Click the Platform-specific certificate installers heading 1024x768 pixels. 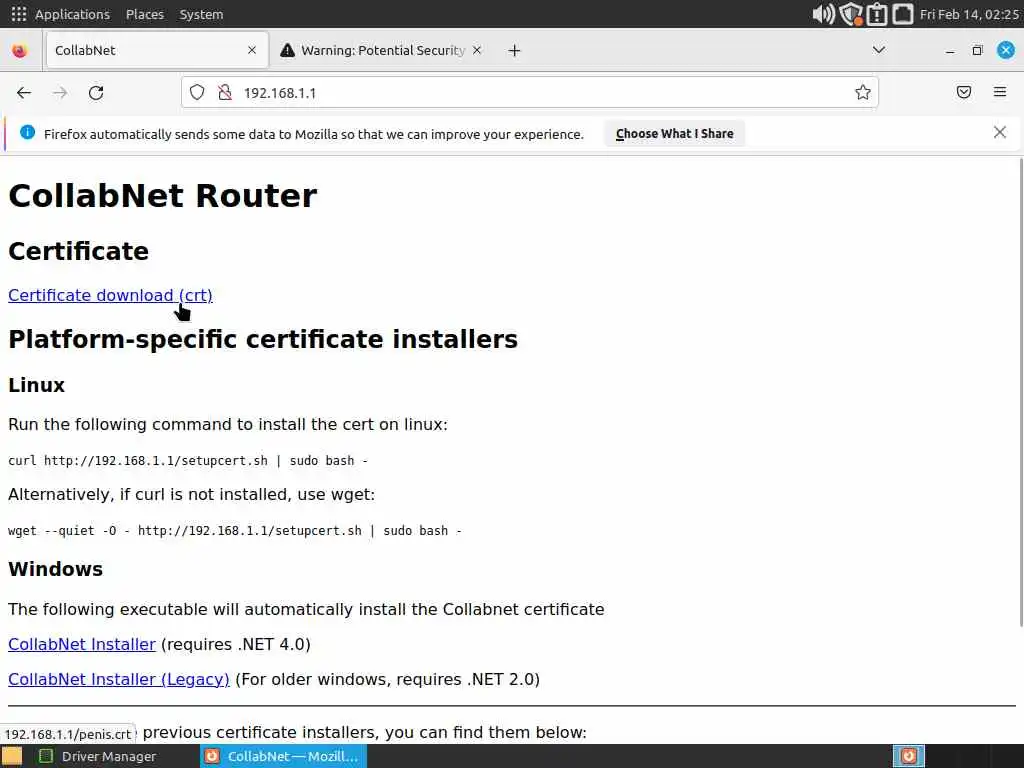coord(263,339)
